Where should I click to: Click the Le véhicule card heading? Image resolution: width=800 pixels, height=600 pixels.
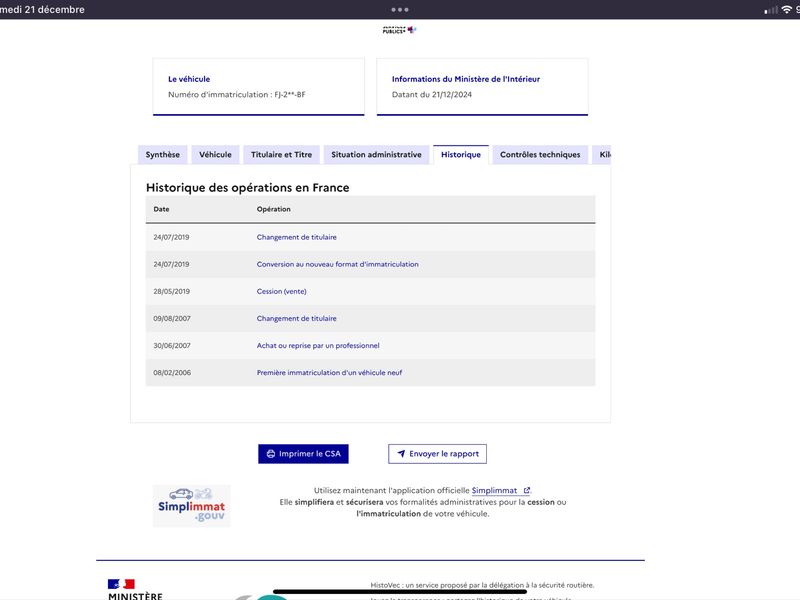(x=189, y=79)
